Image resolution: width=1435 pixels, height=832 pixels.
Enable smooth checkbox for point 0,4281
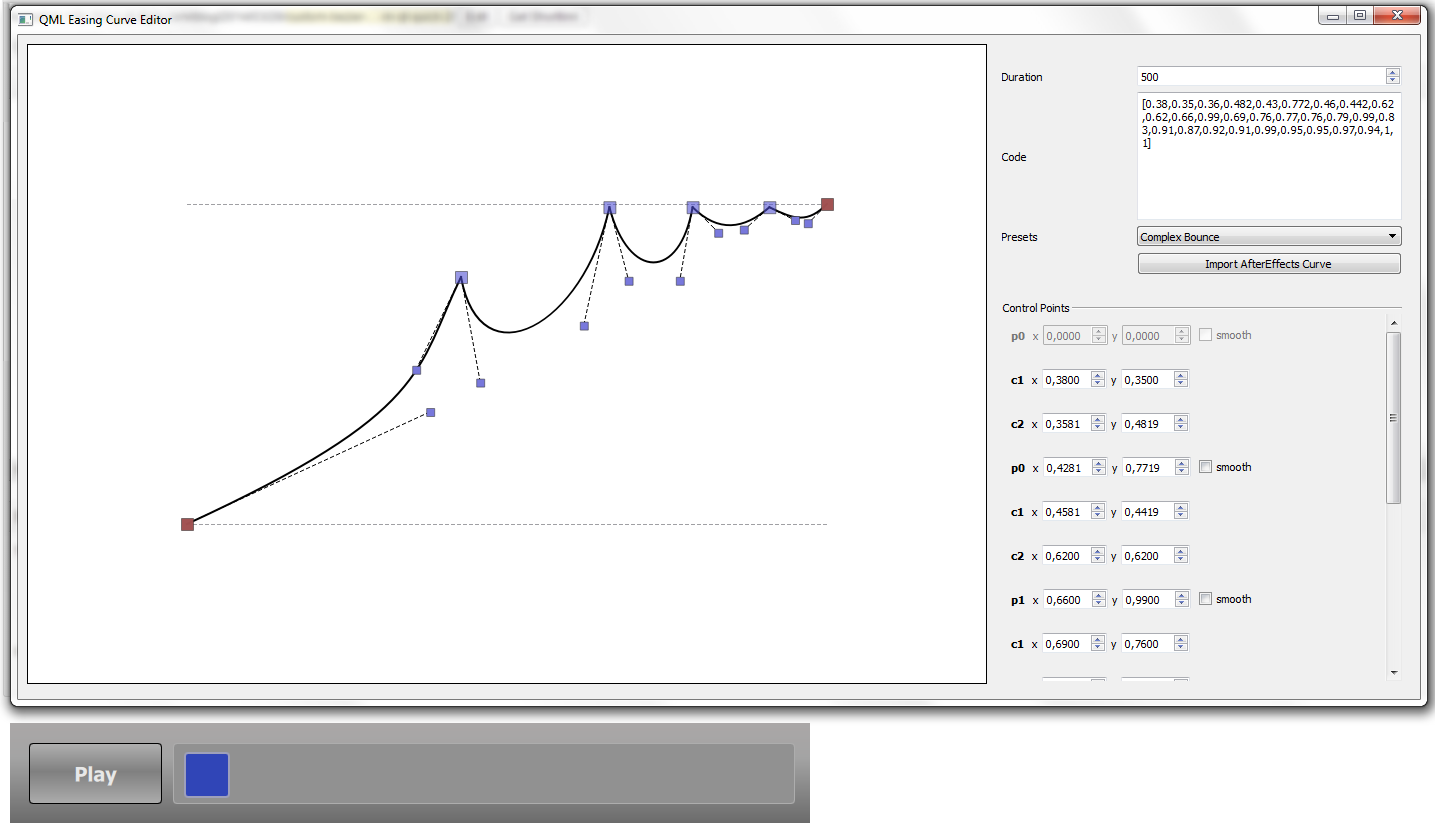coord(1206,467)
